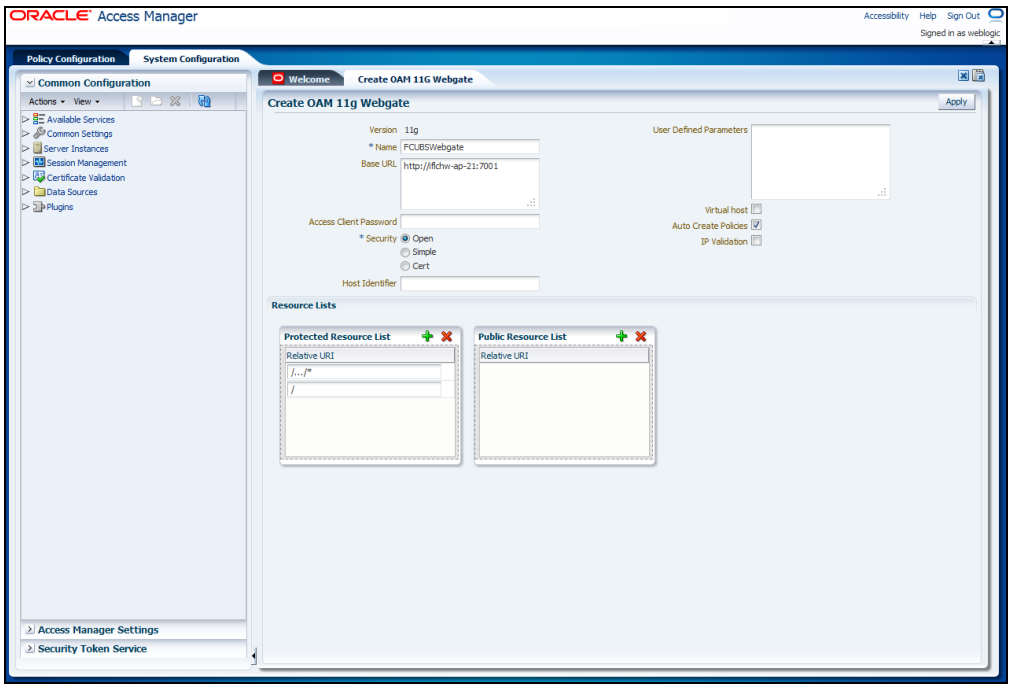Switch to the Policy Configuration tab
The height and width of the screenshot is (685, 1012).
click(x=70, y=59)
